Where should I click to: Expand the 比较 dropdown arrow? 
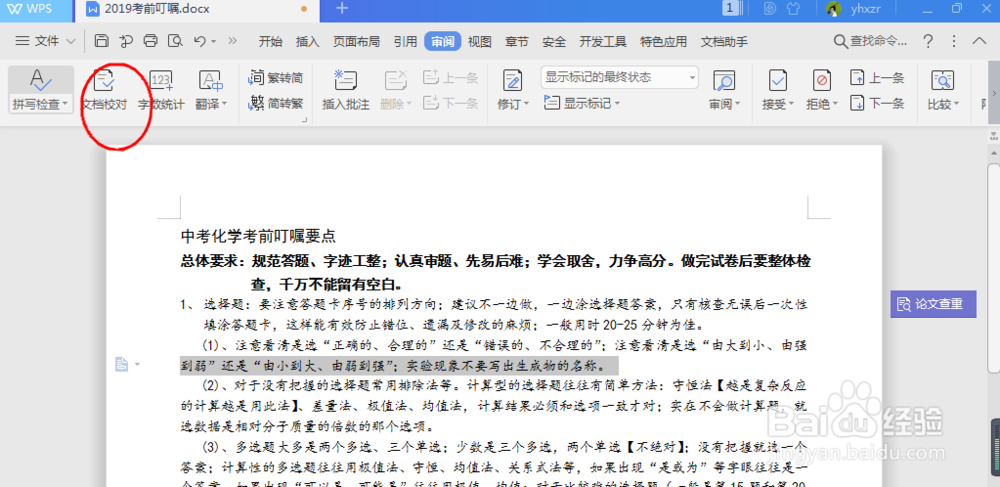(956, 105)
